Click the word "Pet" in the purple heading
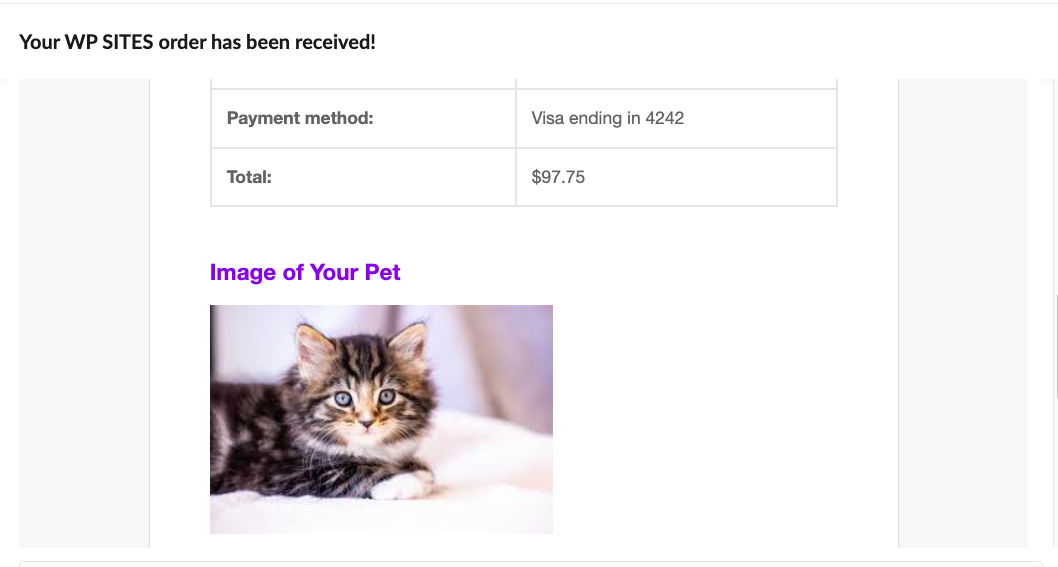1058x567 pixels. click(x=383, y=272)
